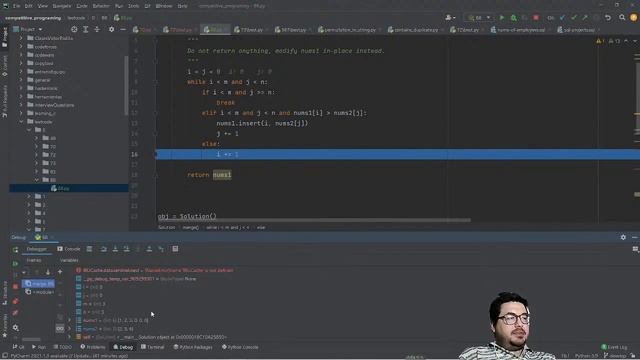Screen dimensions: 640x360
Task: Hide the Project panel with the minus icon
Action: (x=123, y=29)
